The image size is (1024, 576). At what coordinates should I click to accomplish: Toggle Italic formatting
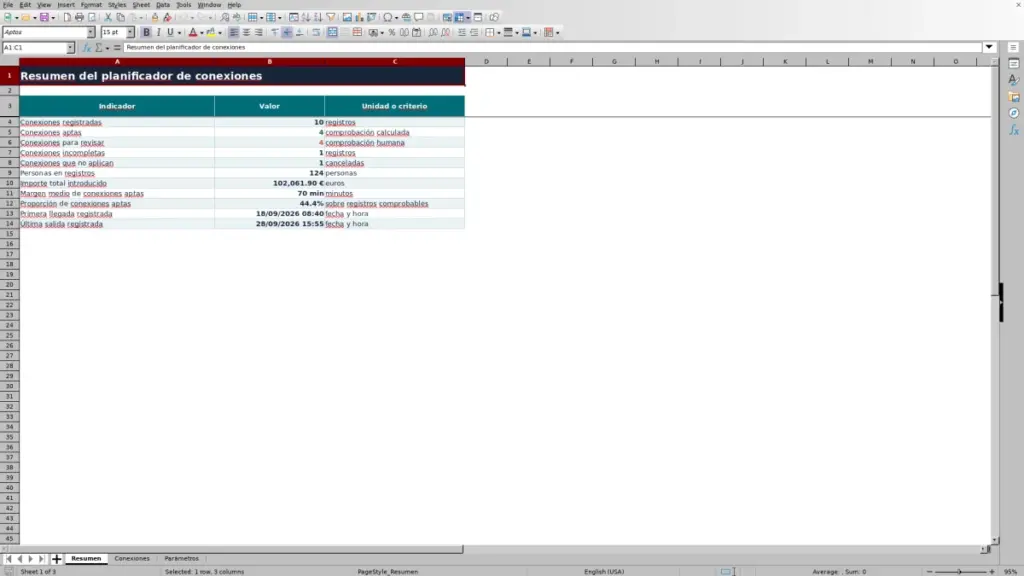pos(159,32)
